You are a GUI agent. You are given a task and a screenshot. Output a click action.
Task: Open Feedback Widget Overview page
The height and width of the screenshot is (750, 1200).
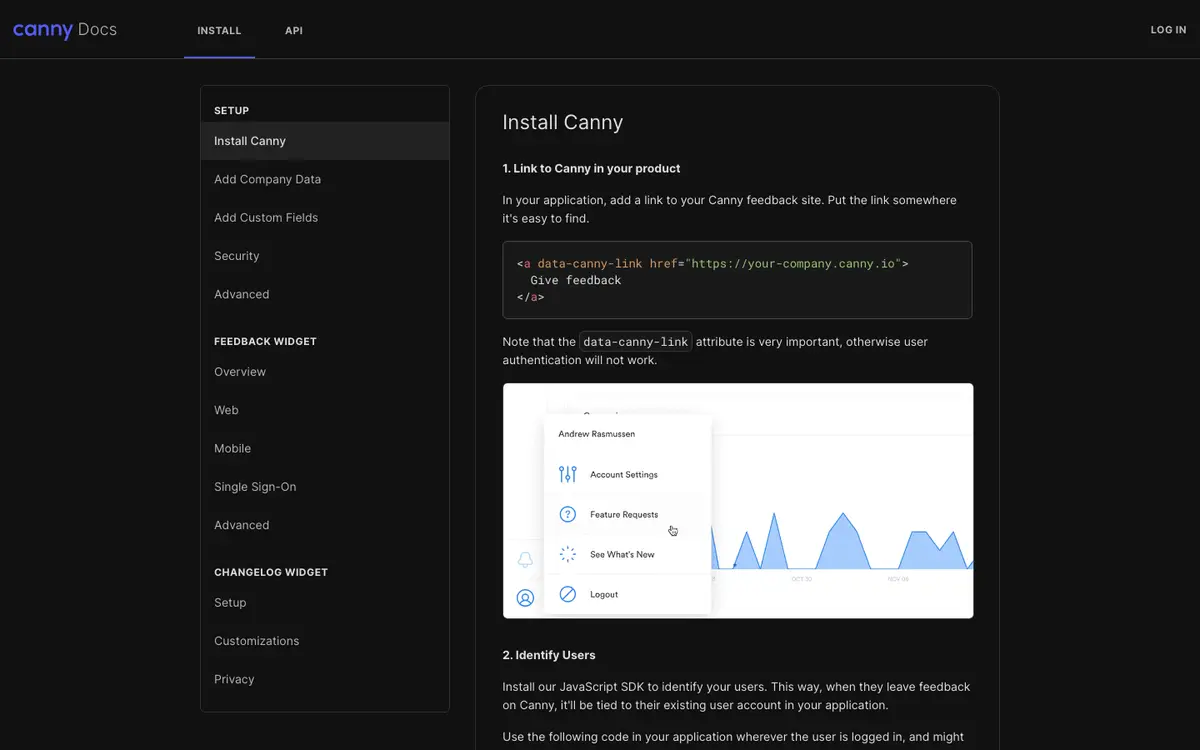325,372
